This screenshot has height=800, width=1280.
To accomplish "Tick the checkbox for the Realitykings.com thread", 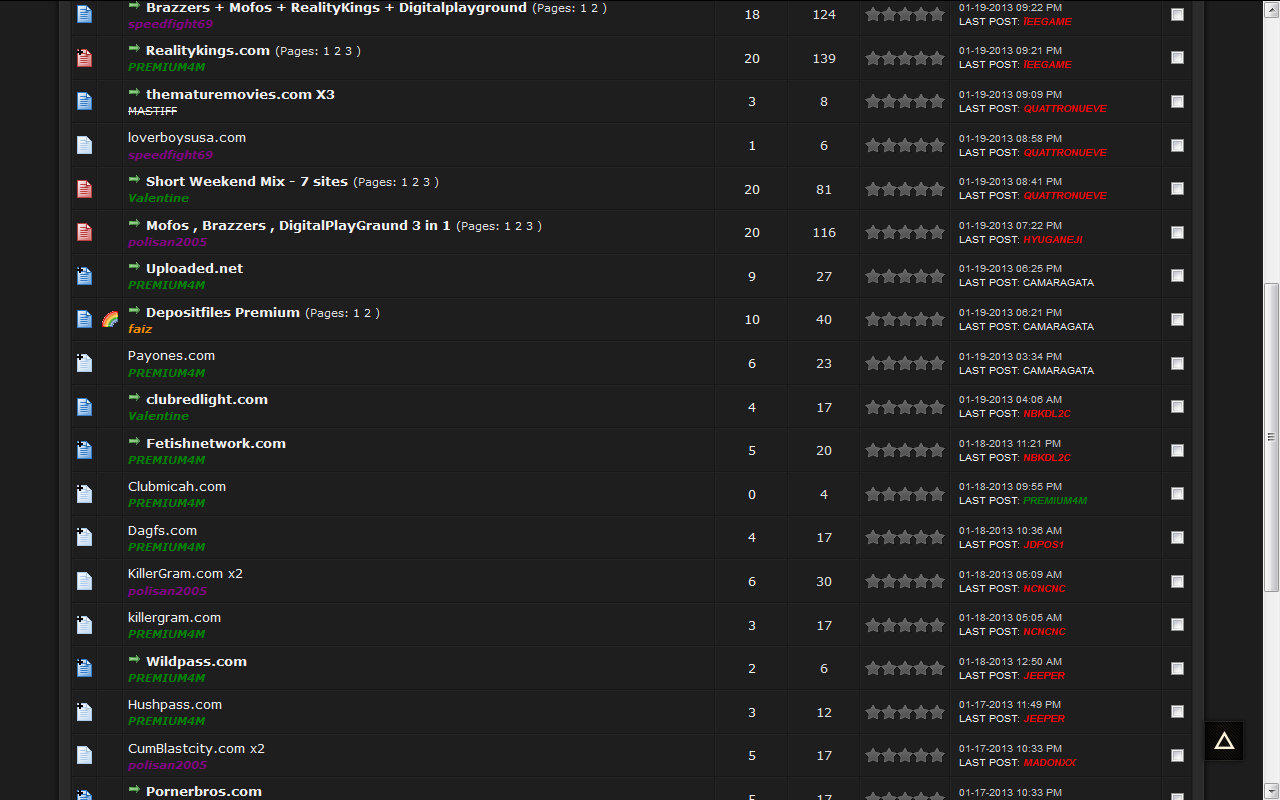I will point(1177,58).
